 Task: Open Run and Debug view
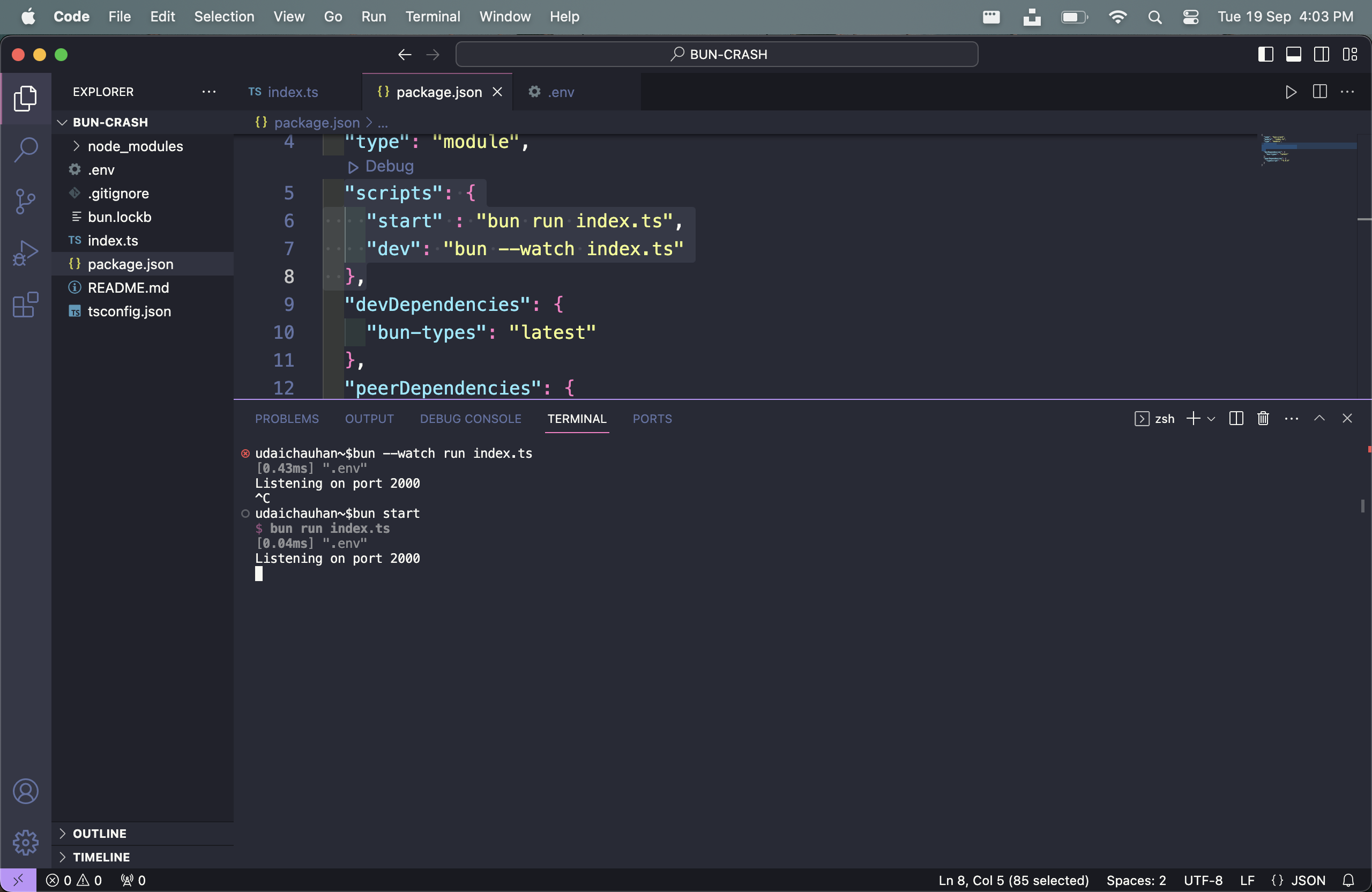coord(25,252)
